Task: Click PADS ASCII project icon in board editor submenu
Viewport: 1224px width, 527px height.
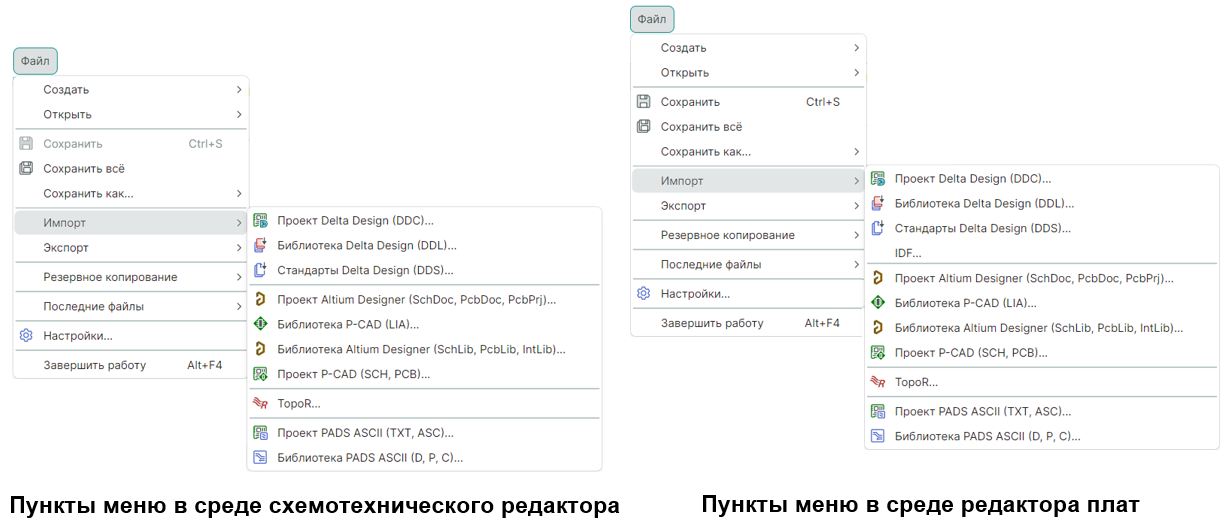Action: (878, 411)
